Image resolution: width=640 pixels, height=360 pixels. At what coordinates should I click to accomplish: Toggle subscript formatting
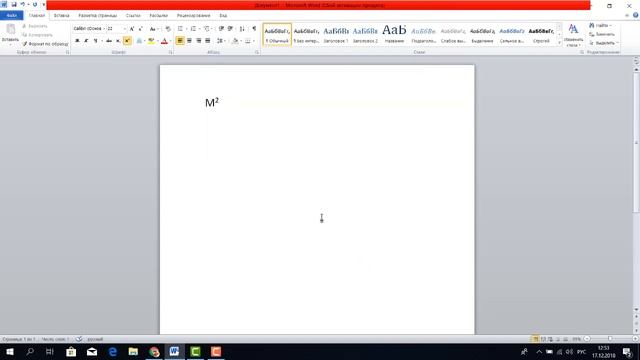pos(118,41)
